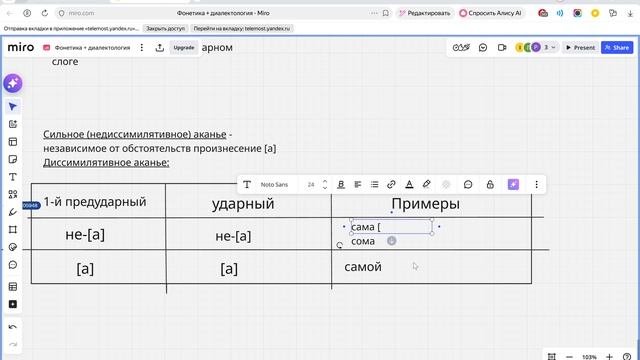Open text color picker

click(409, 184)
